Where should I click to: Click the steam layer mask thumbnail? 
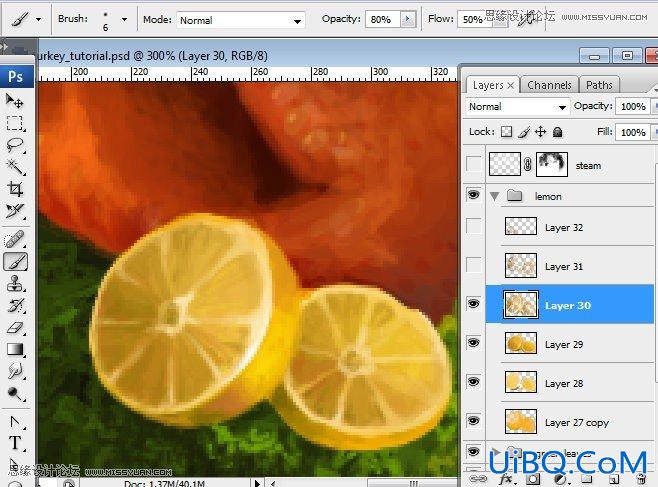[552, 164]
